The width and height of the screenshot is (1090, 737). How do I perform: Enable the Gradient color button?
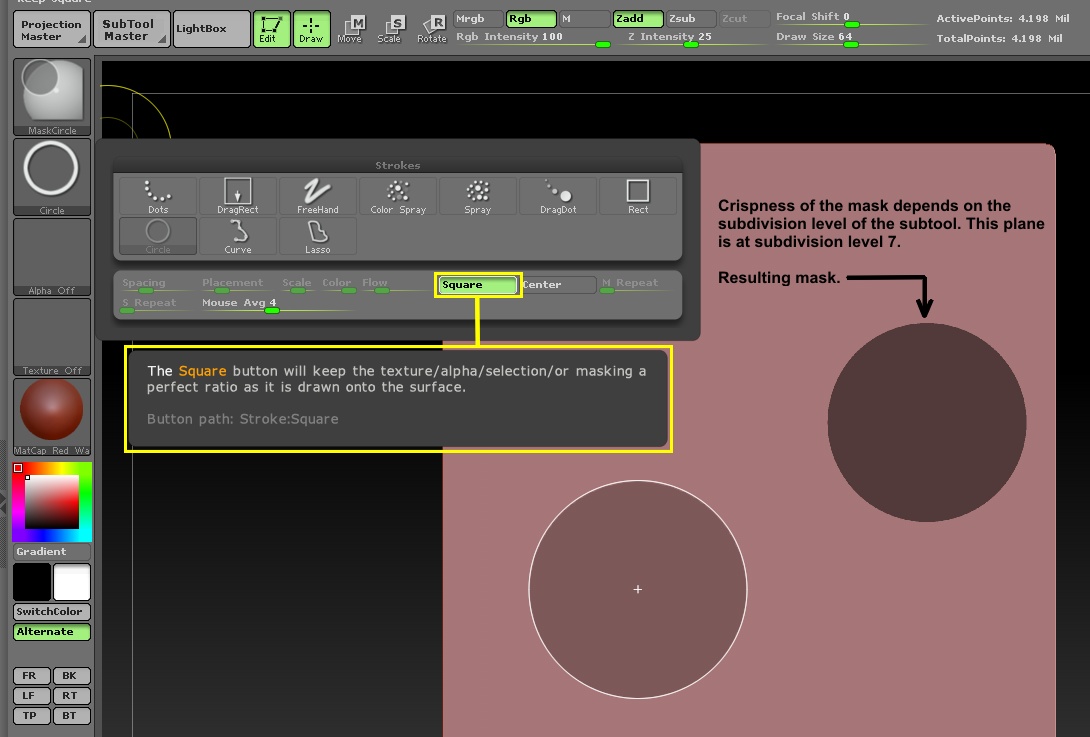click(52, 552)
